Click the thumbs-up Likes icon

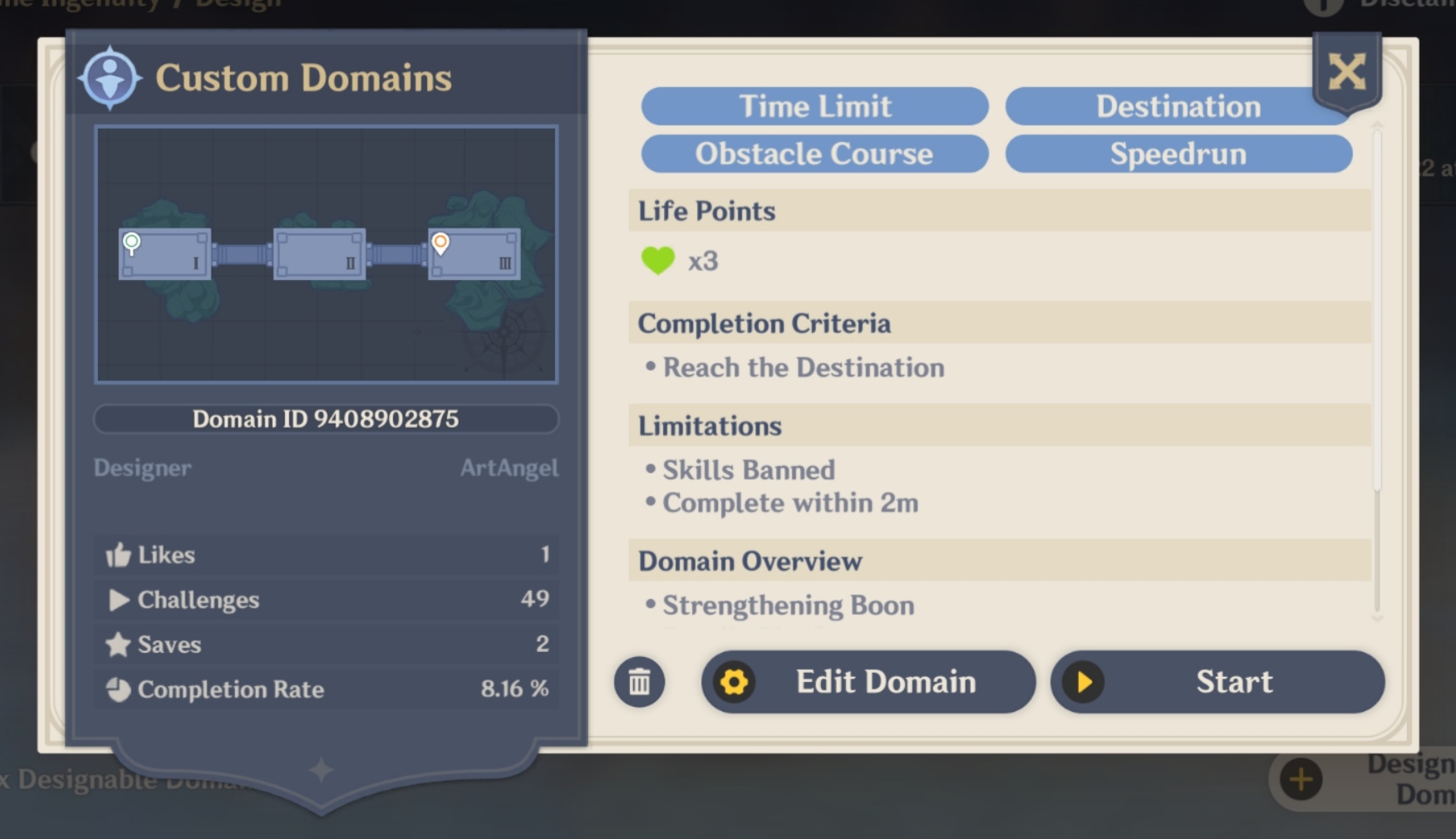pos(118,555)
